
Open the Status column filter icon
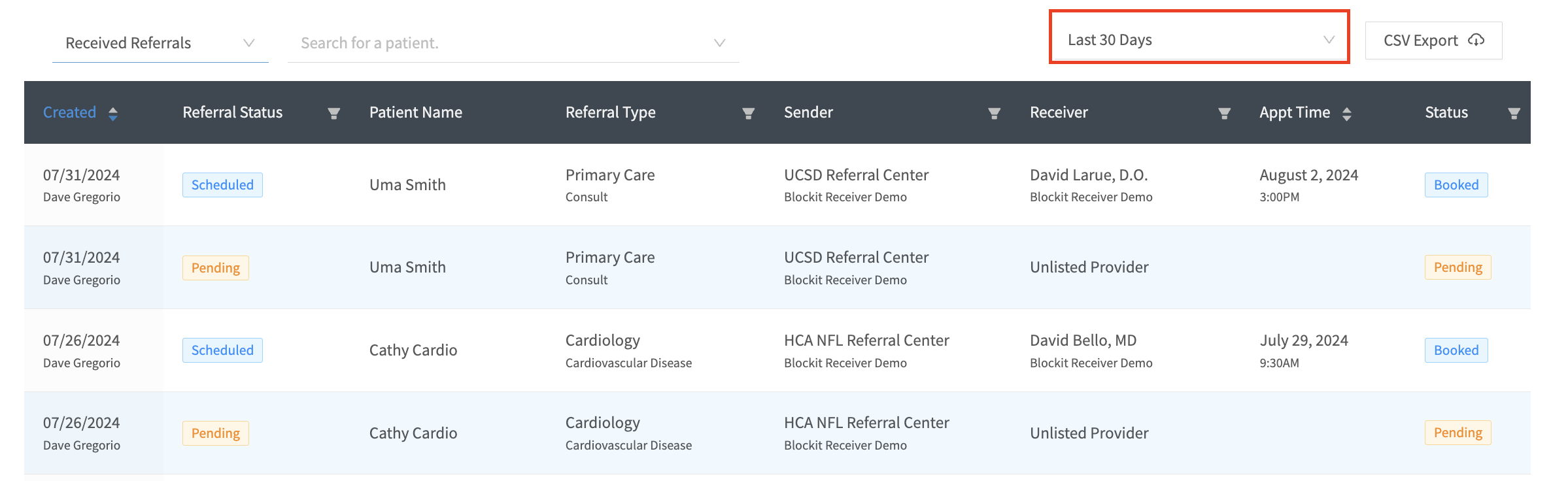pyautogui.click(x=1514, y=114)
